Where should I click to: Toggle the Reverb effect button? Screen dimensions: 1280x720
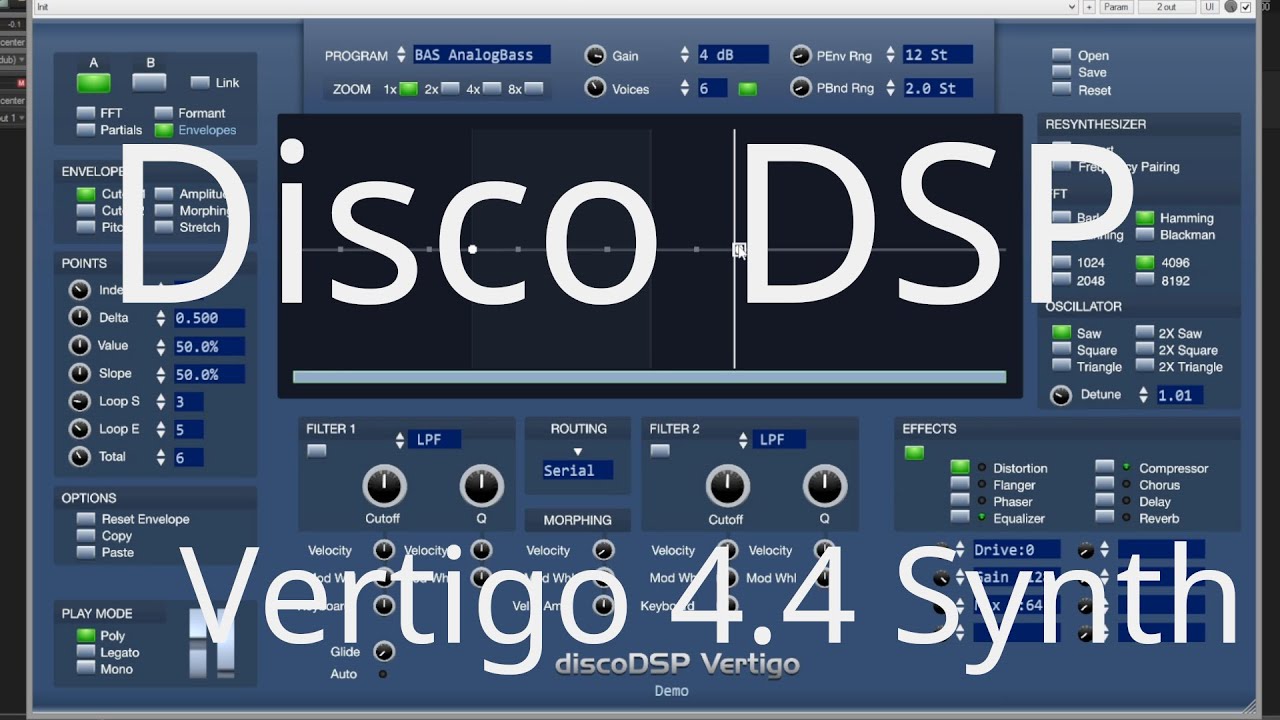1104,518
